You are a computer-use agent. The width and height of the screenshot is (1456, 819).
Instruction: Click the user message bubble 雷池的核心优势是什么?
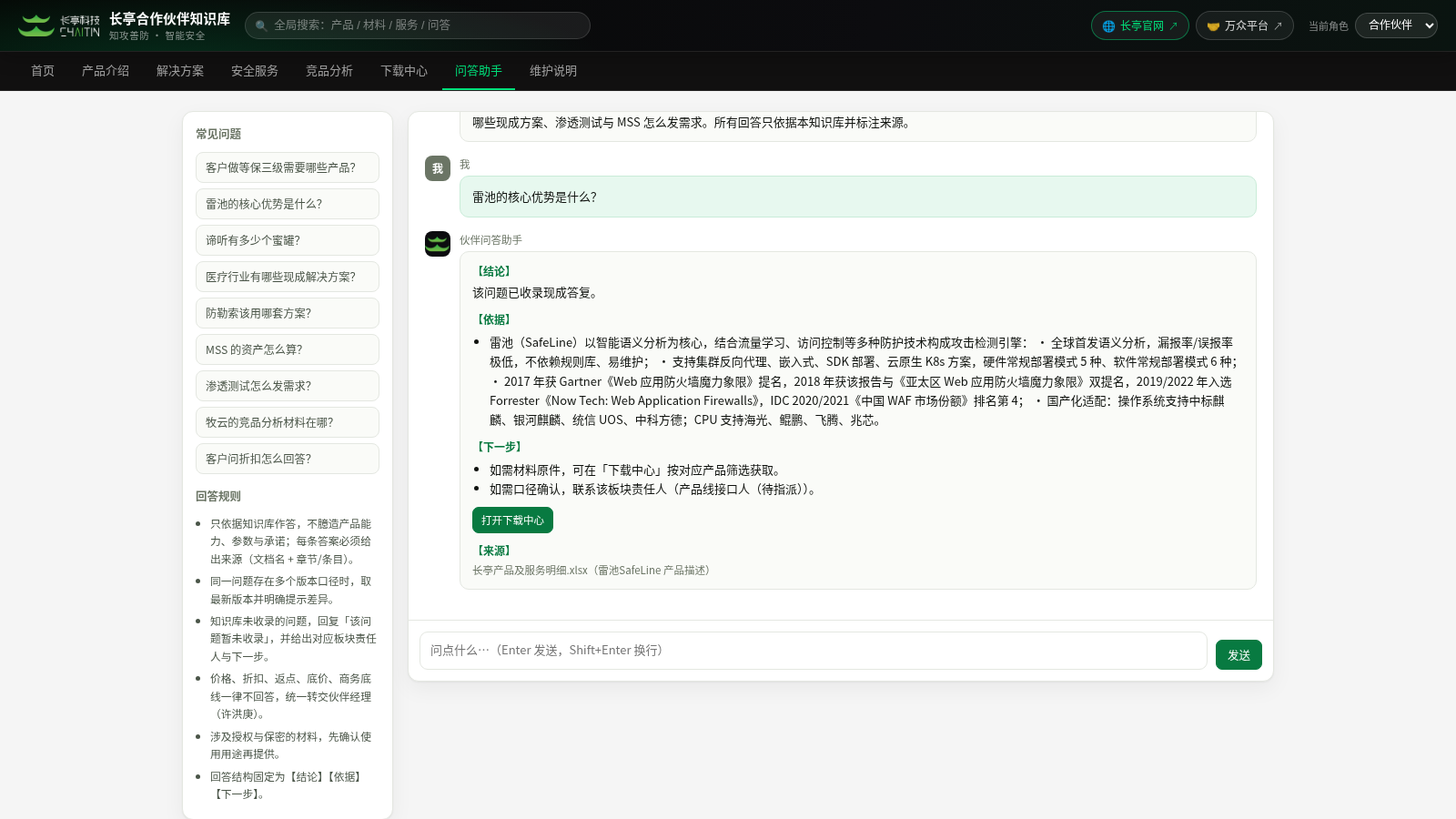pos(858,197)
